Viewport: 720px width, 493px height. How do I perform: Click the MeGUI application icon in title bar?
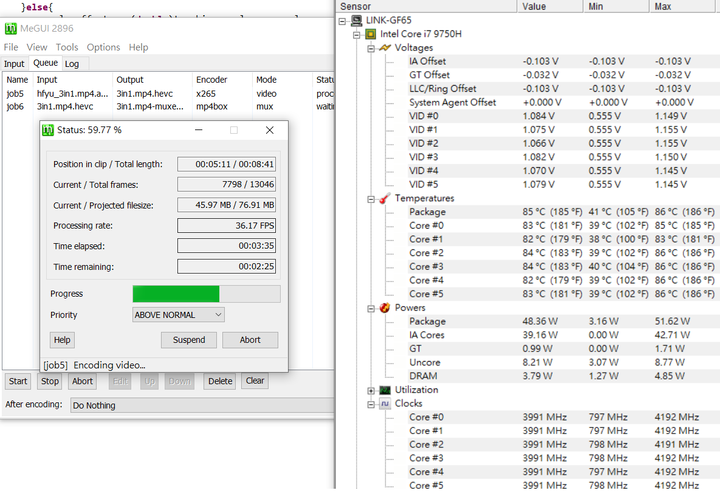point(11,28)
